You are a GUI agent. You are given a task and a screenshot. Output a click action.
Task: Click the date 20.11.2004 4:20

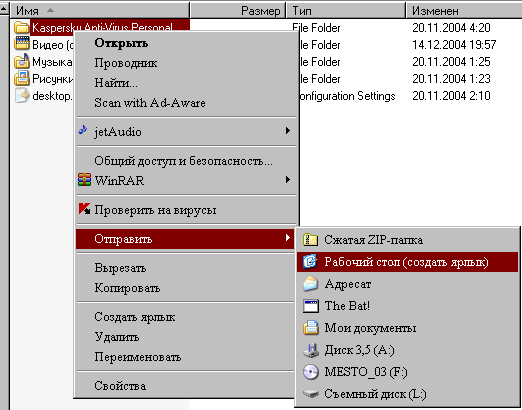click(x=451, y=28)
